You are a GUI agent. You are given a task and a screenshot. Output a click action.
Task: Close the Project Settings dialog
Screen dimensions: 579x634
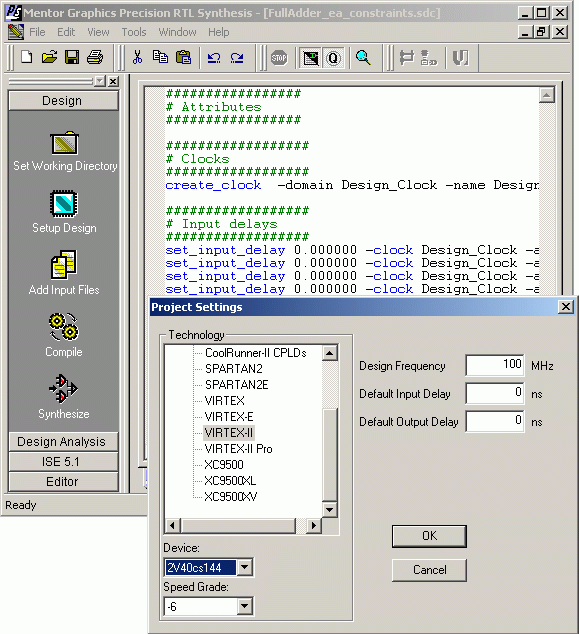(566, 307)
